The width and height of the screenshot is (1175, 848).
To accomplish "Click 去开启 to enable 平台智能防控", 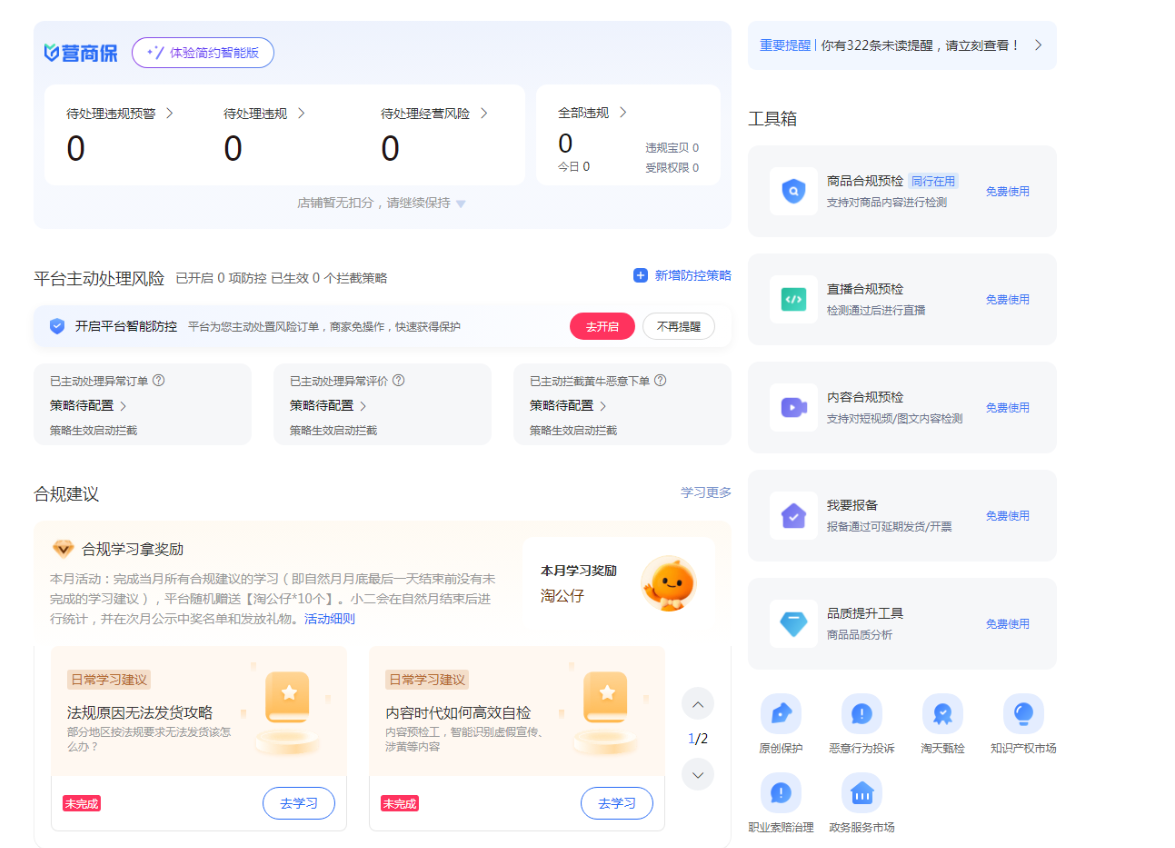I will [x=602, y=327].
